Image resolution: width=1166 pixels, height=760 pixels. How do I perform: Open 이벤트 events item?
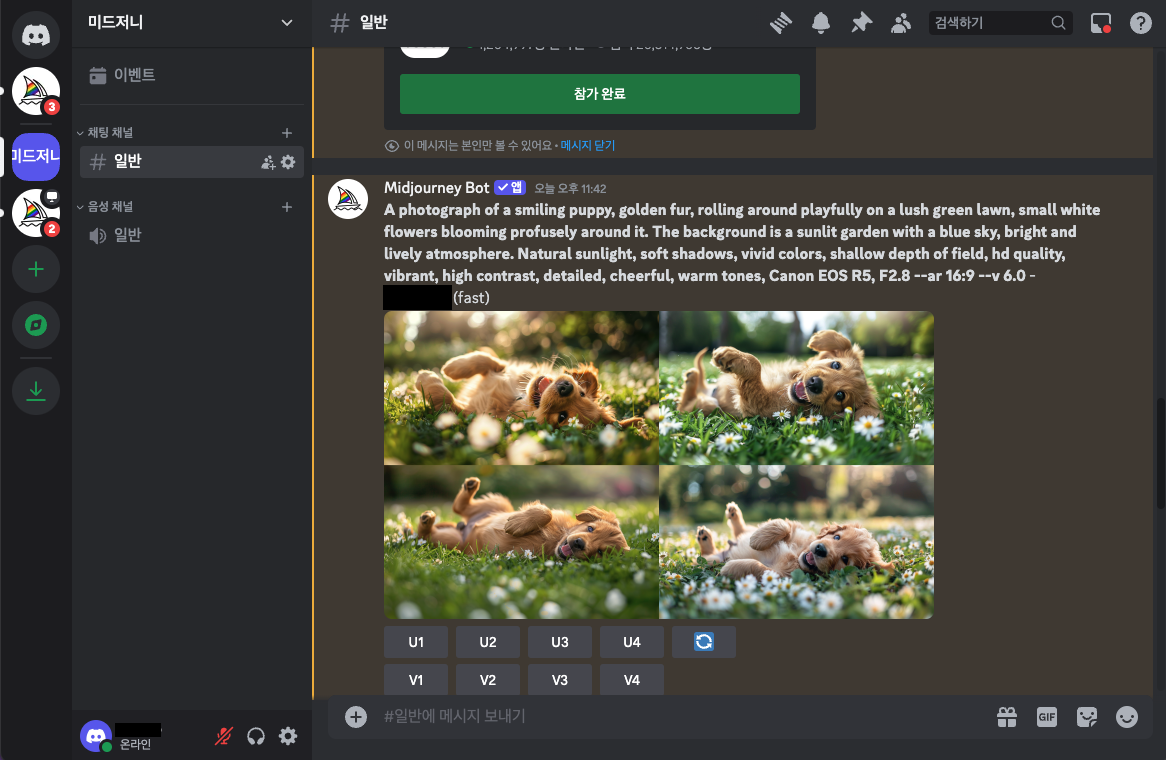[192, 75]
